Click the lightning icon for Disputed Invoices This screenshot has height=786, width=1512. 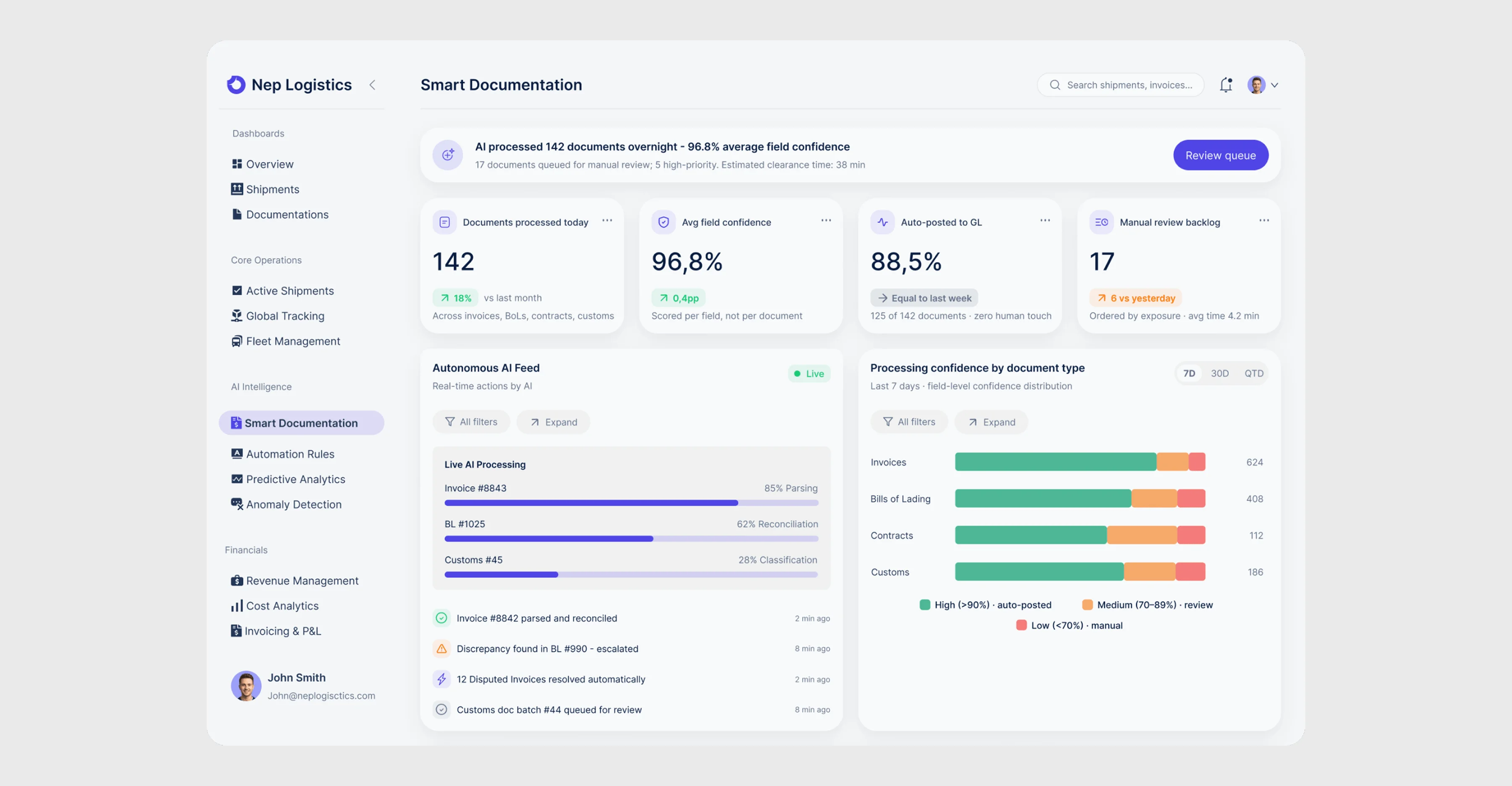(x=441, y=679)
